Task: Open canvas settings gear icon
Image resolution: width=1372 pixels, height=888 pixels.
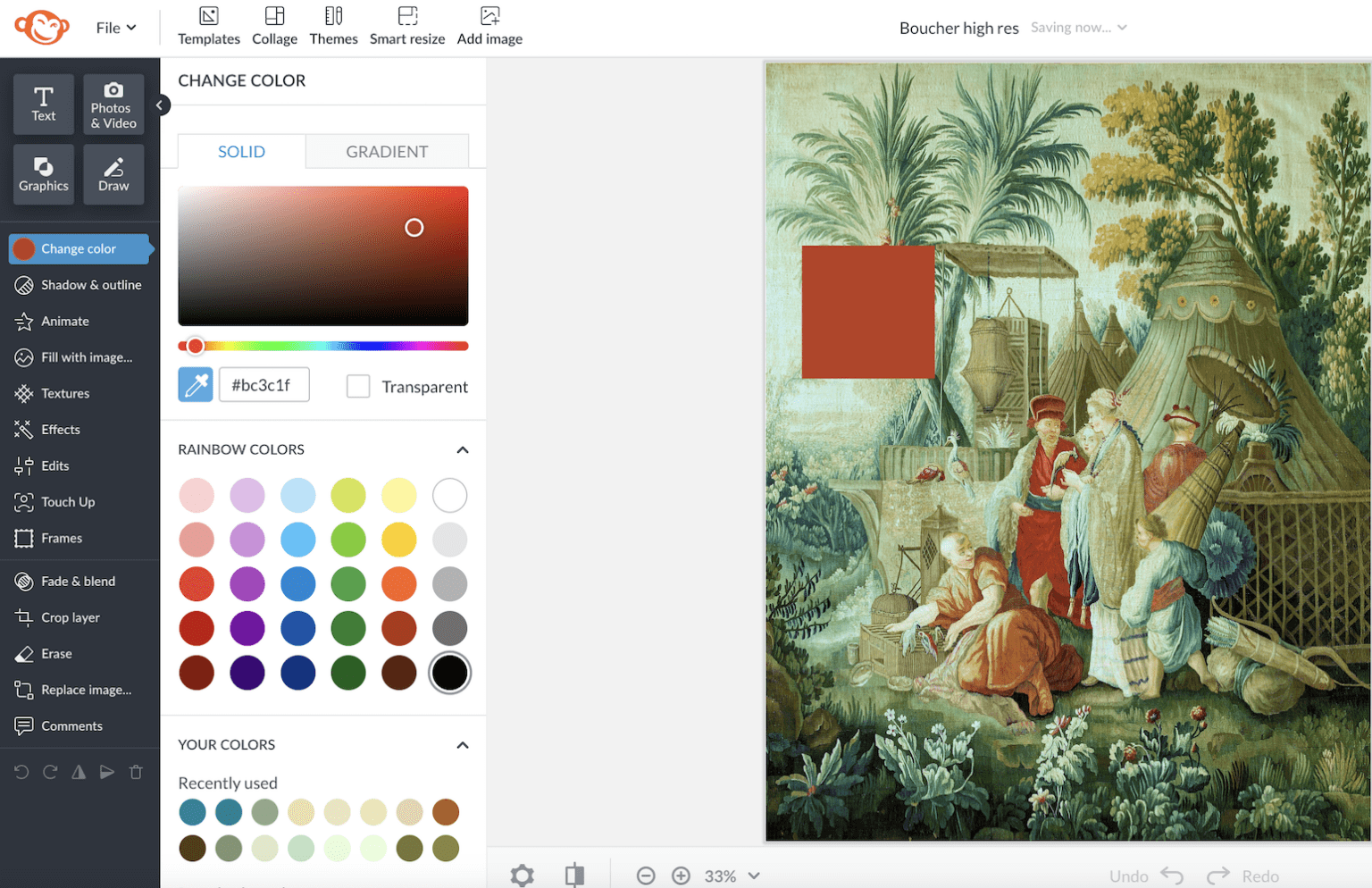Action: tap(523, 875)
